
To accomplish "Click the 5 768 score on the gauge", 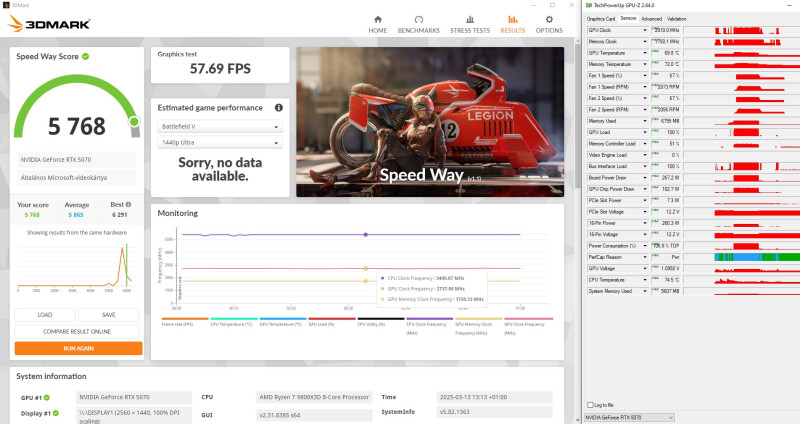I will click(x=77, y=126).
